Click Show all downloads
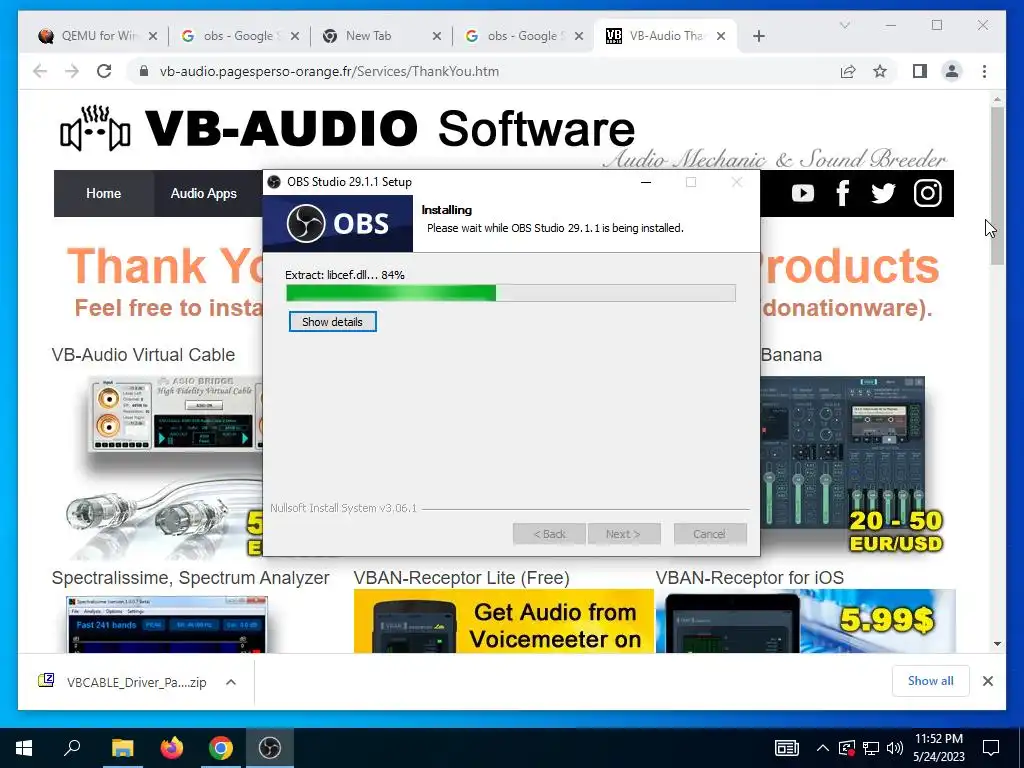This screenshot has width=1024, height=768. coord(931,681)
